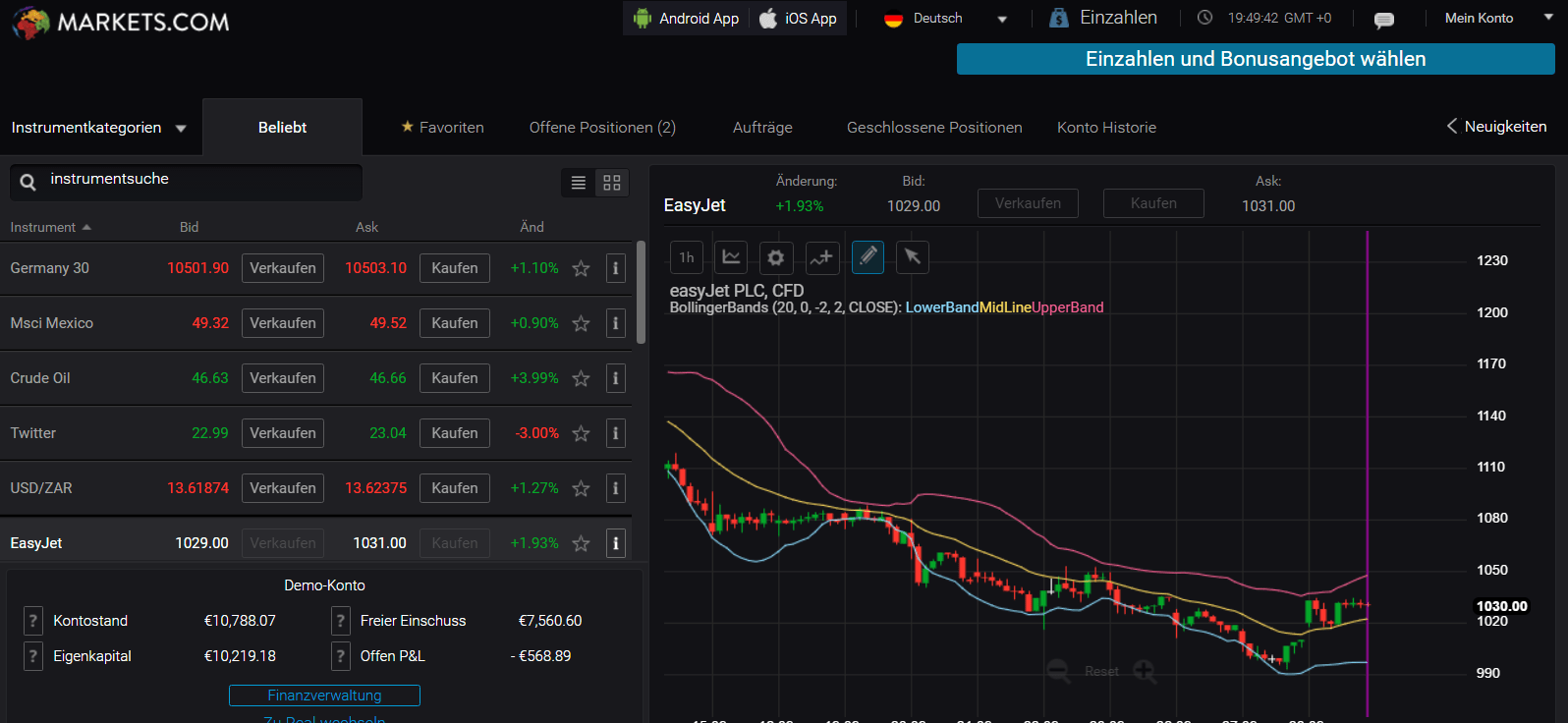The height and width of the screenshot is (723, 1568).
Task: Expand Instrumentkategorien dropdown
Action: coord(98,128)
